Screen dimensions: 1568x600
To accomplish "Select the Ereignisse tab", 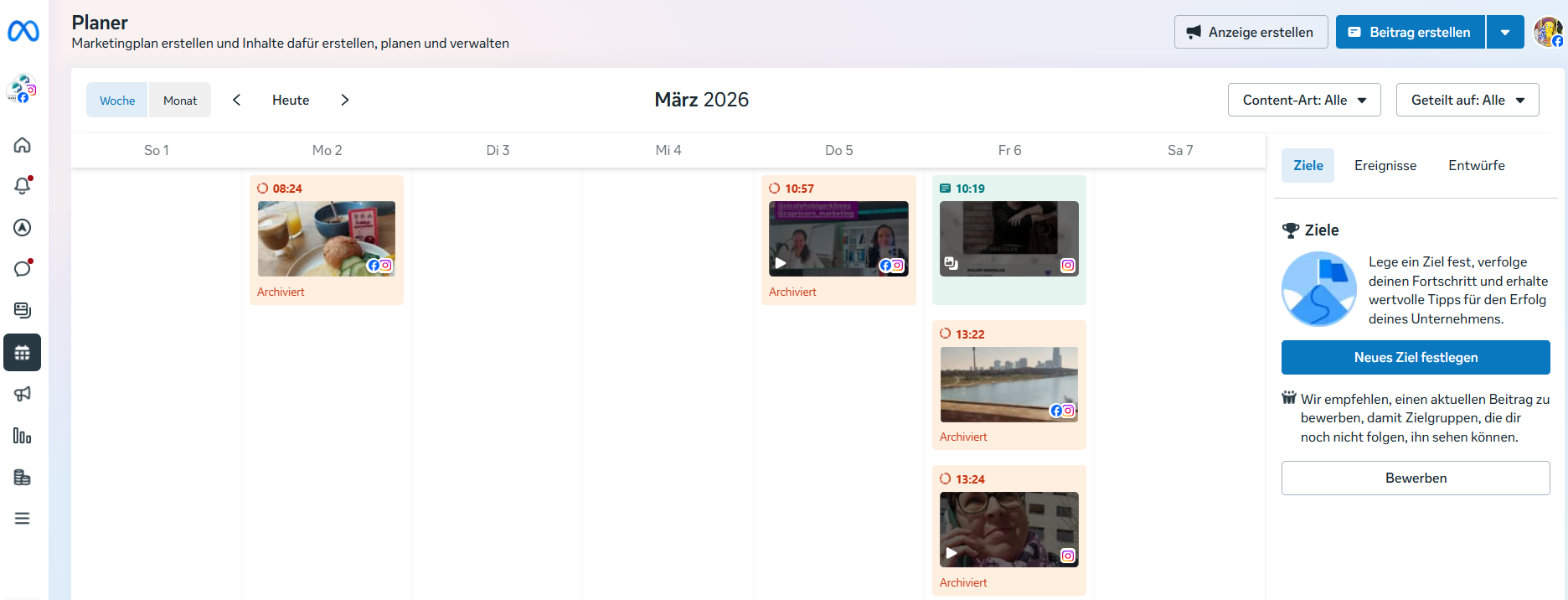I will point(1385,166).
